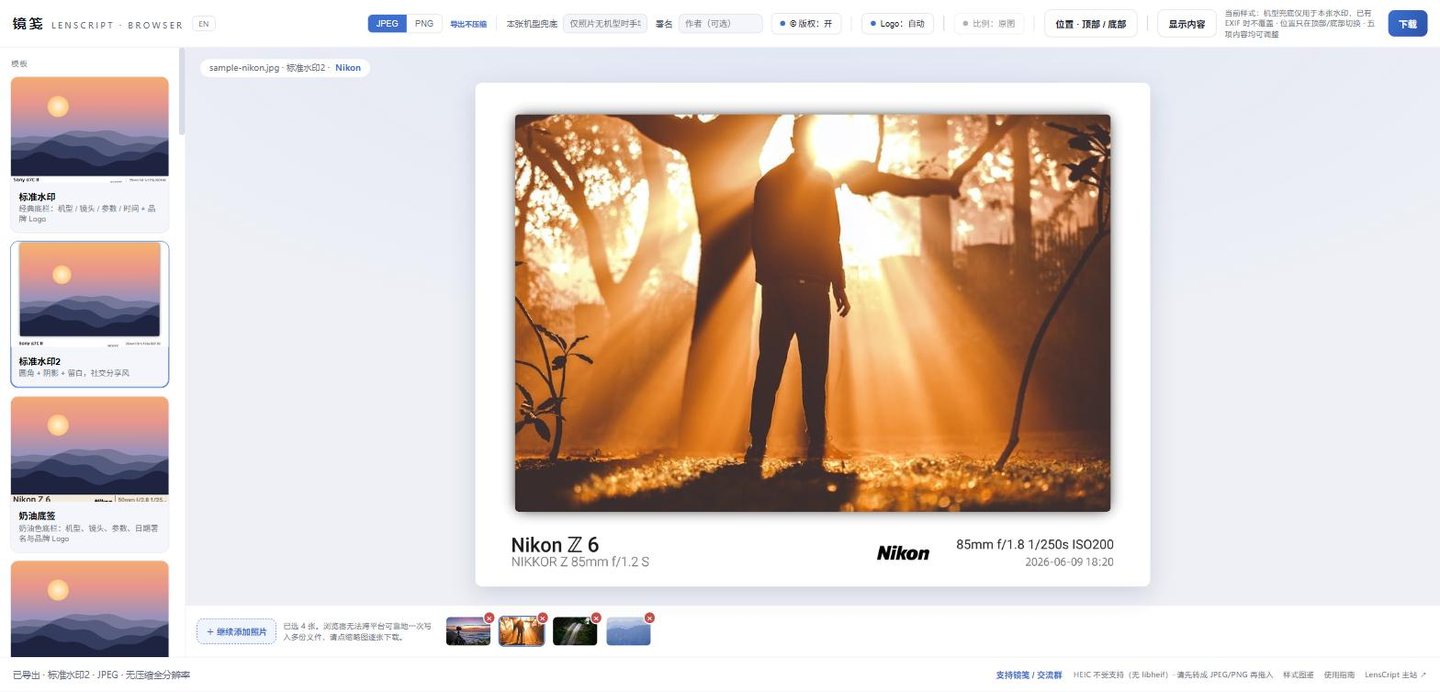1440x692 pixels.
Task: Click the 2026-06-09 18:20 timestamp
Action: tap(1069, 562)
